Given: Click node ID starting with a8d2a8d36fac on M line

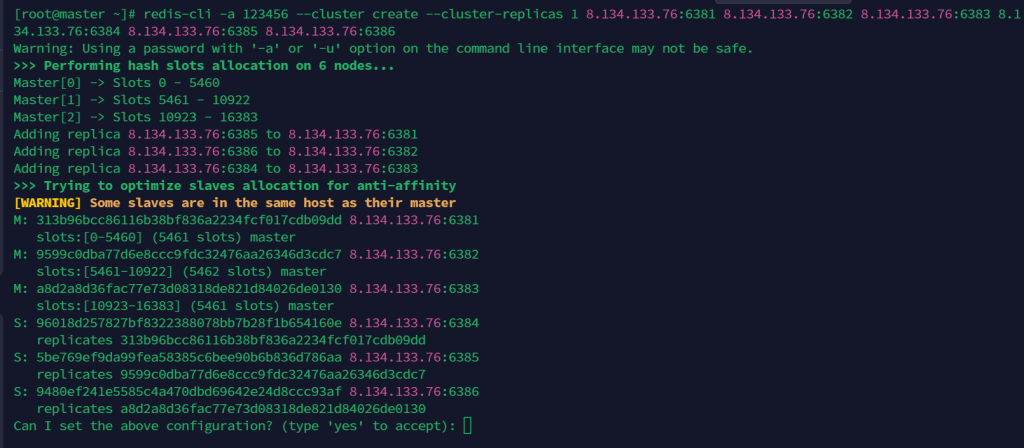Looking at the screenshot, I should 189,289.
